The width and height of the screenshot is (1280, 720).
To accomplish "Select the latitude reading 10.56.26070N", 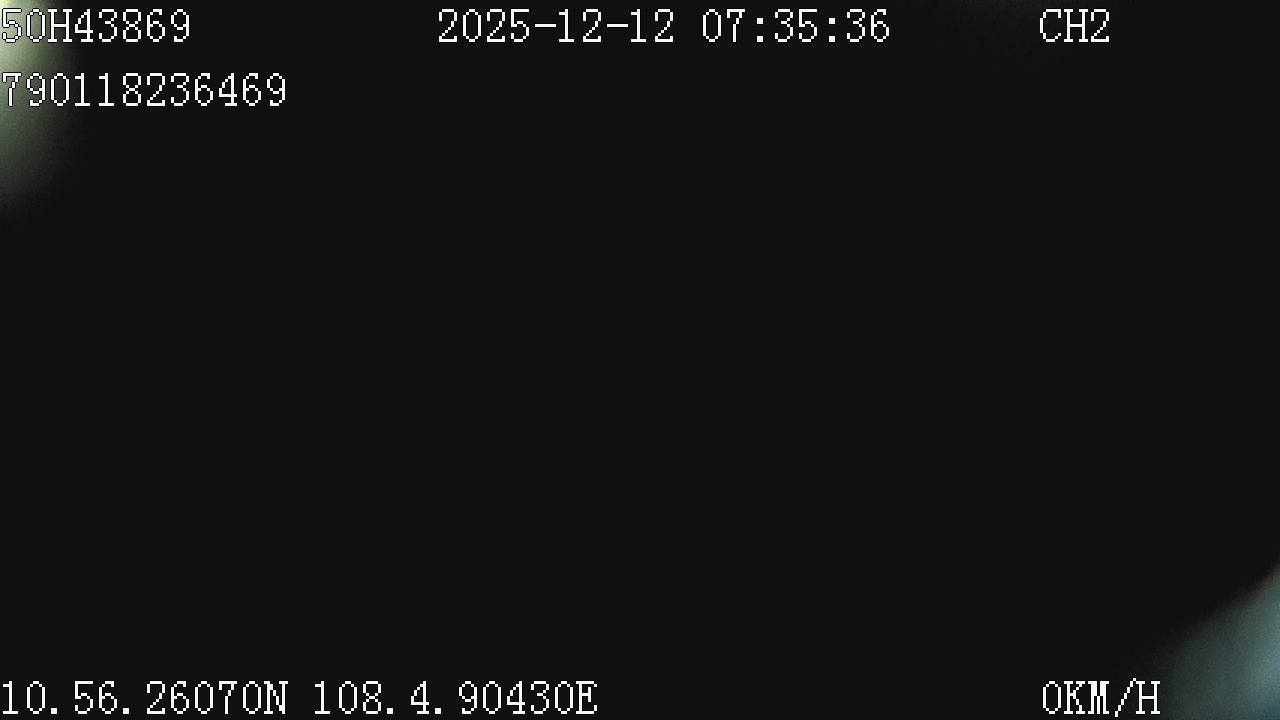I will [144, 698].
